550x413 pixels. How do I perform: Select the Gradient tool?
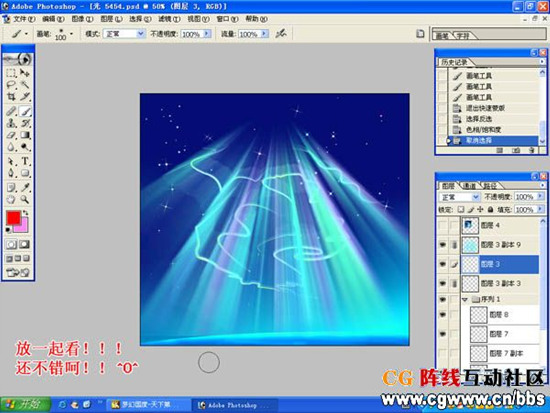click(25, 135)
